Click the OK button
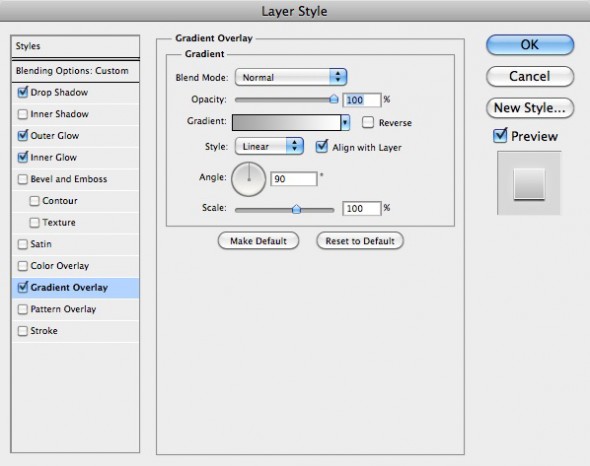Image resolution: width=590 pixels, height=466 pixels. pos(530,45)
